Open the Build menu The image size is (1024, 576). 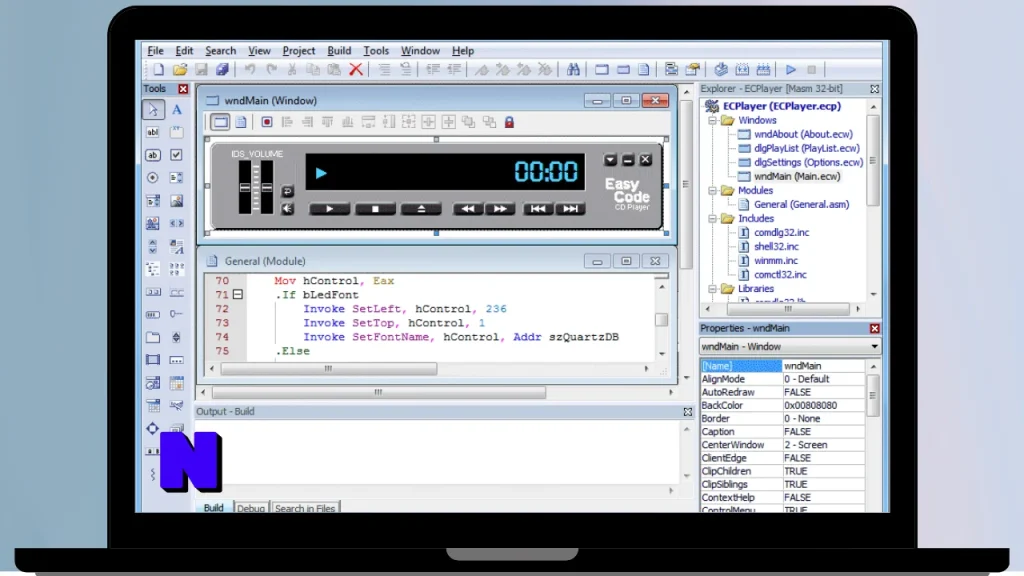point(339,50)
